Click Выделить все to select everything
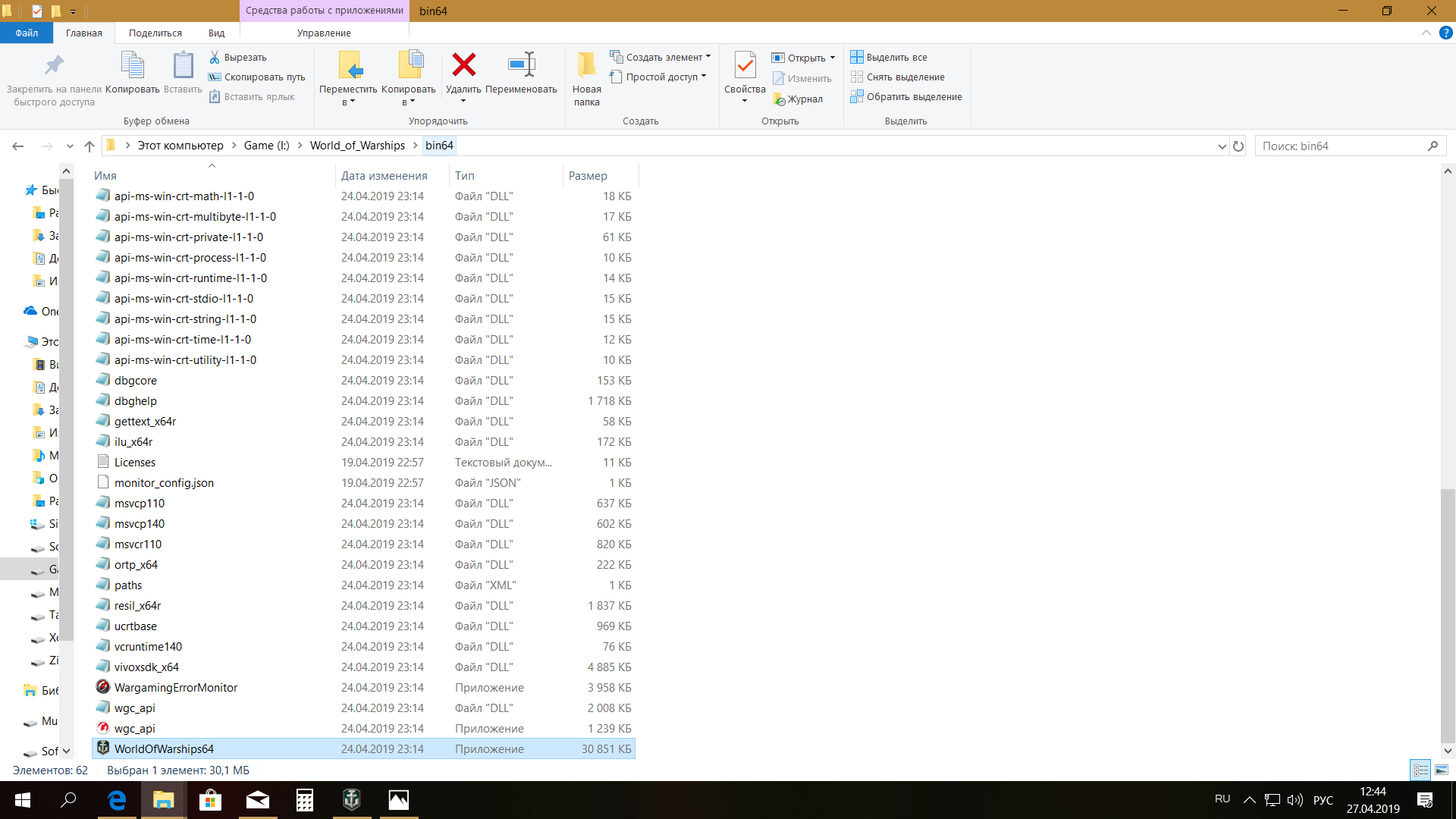The width and height of the screenshot is (1456, 819). coord(889,57)
